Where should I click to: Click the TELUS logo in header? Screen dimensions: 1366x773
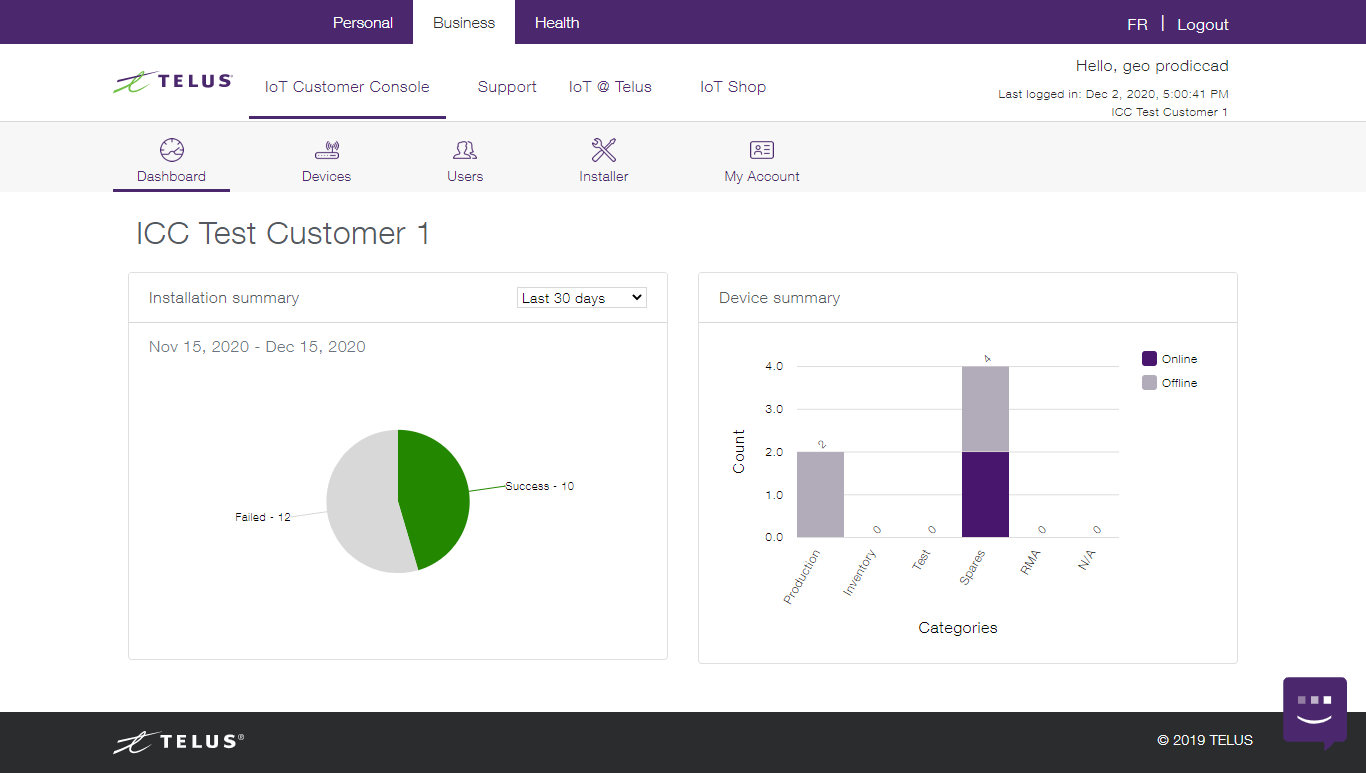(x=173, y=82)
